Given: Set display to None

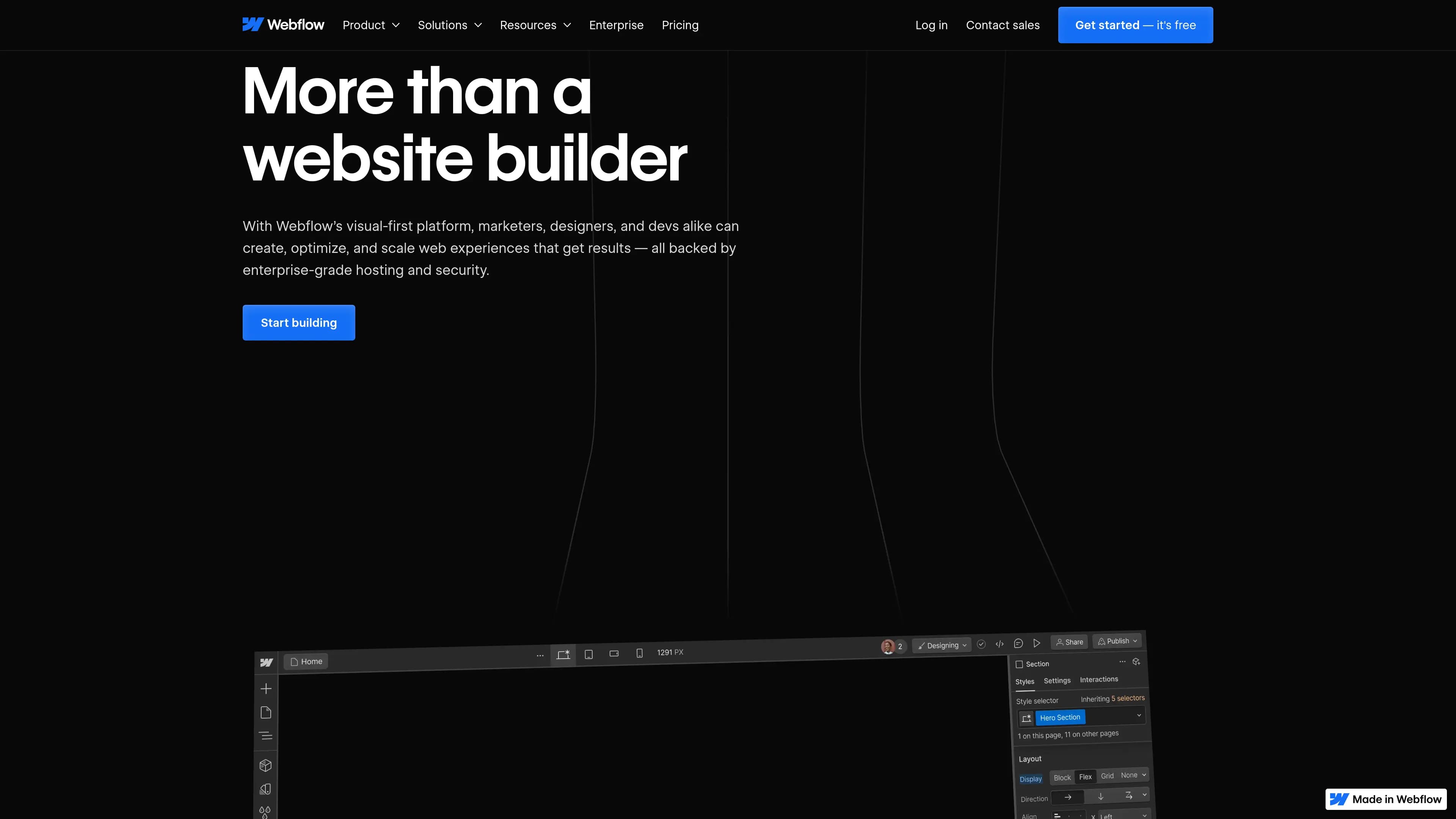Looking at the screenshot, I should click(x=1129, y=775).
